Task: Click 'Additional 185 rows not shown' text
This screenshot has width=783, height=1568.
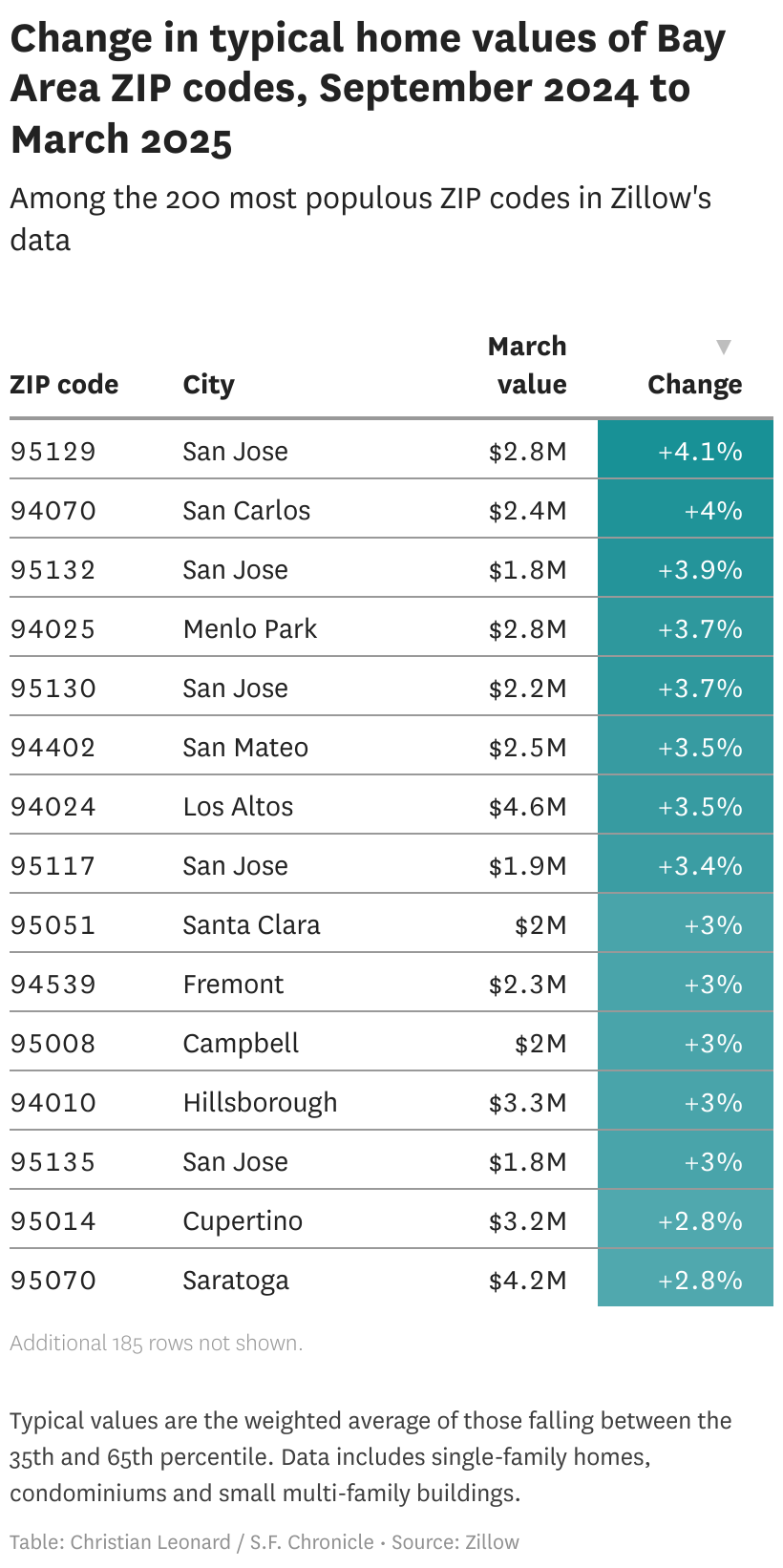Action: [x=157, y=1343]
